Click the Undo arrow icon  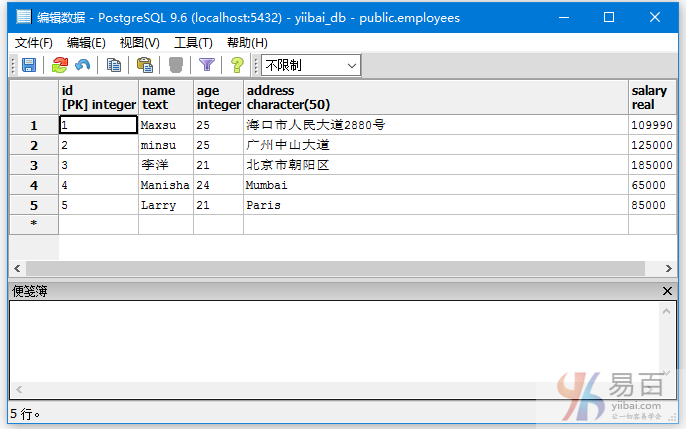[x=82, y=65]
